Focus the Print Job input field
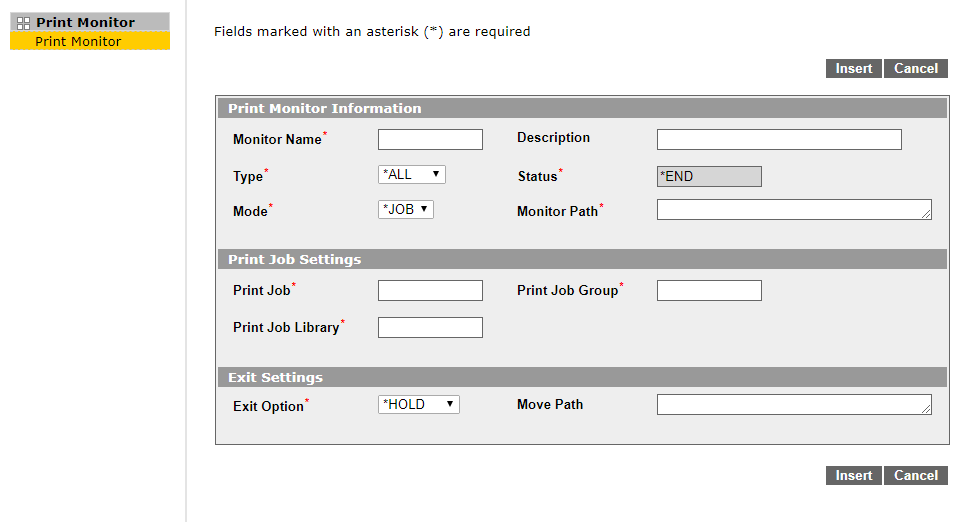 (x=430, y=290)
